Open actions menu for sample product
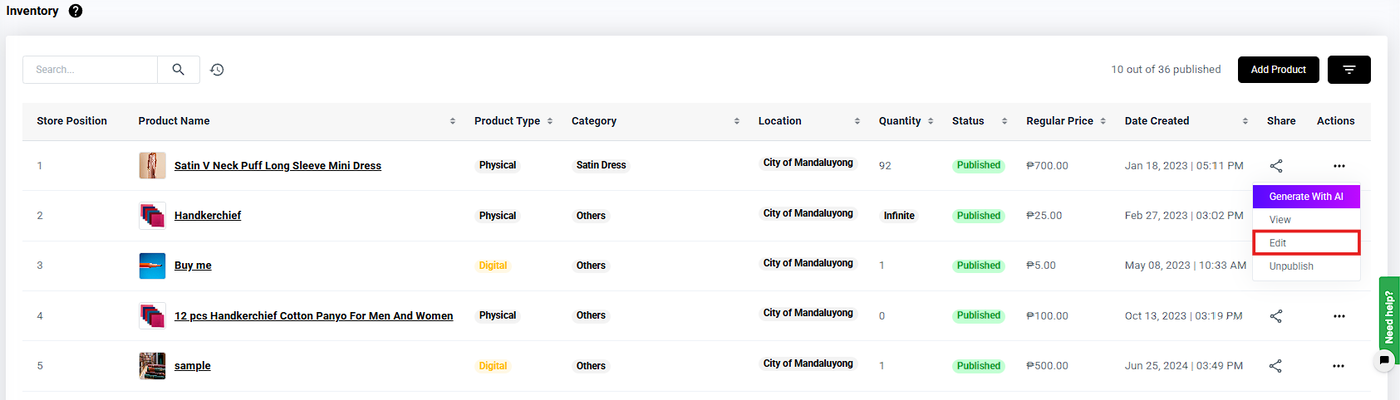This screenshot has width=1400, height=400. [x=1339, y=366]
